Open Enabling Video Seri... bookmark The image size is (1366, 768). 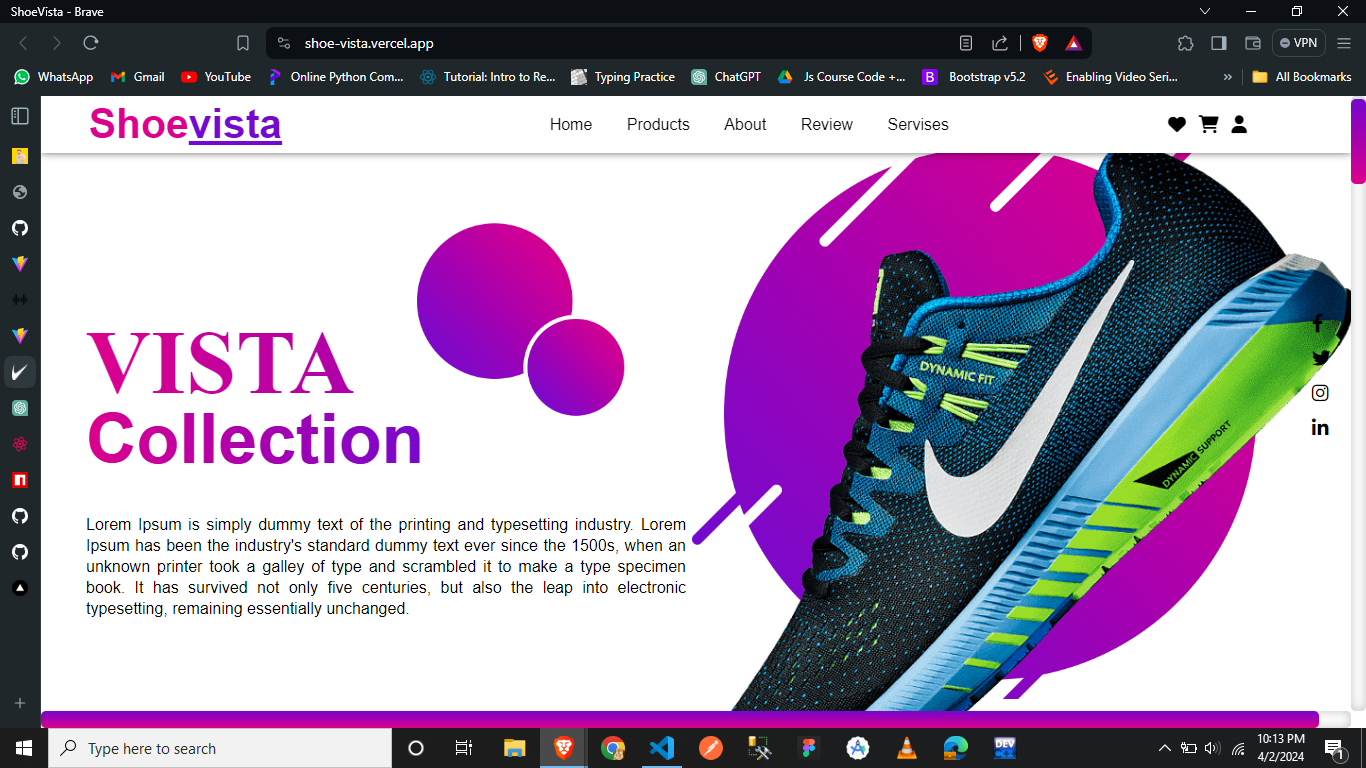(x=1111, y=76)
